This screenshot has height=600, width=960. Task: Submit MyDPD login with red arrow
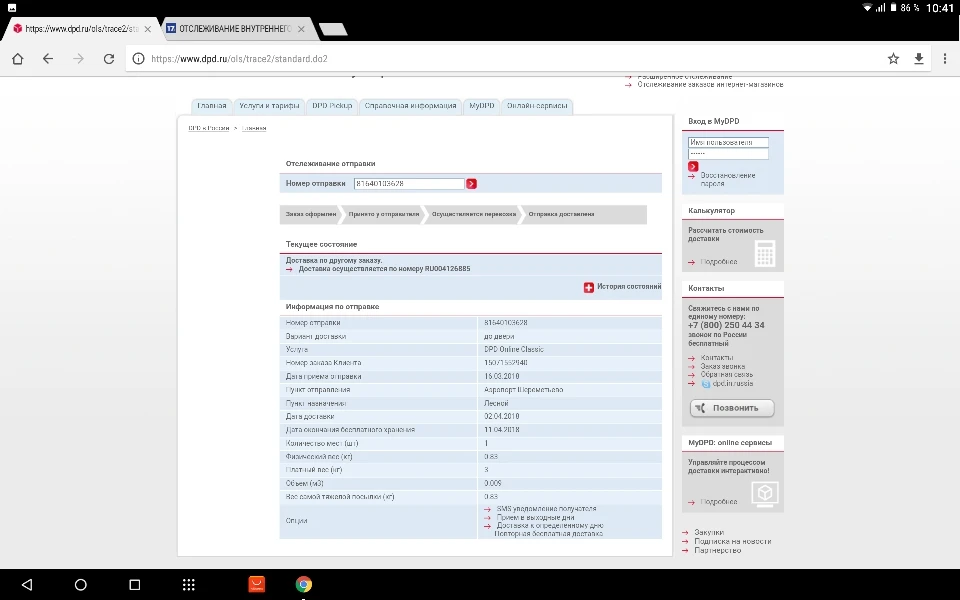693,166
